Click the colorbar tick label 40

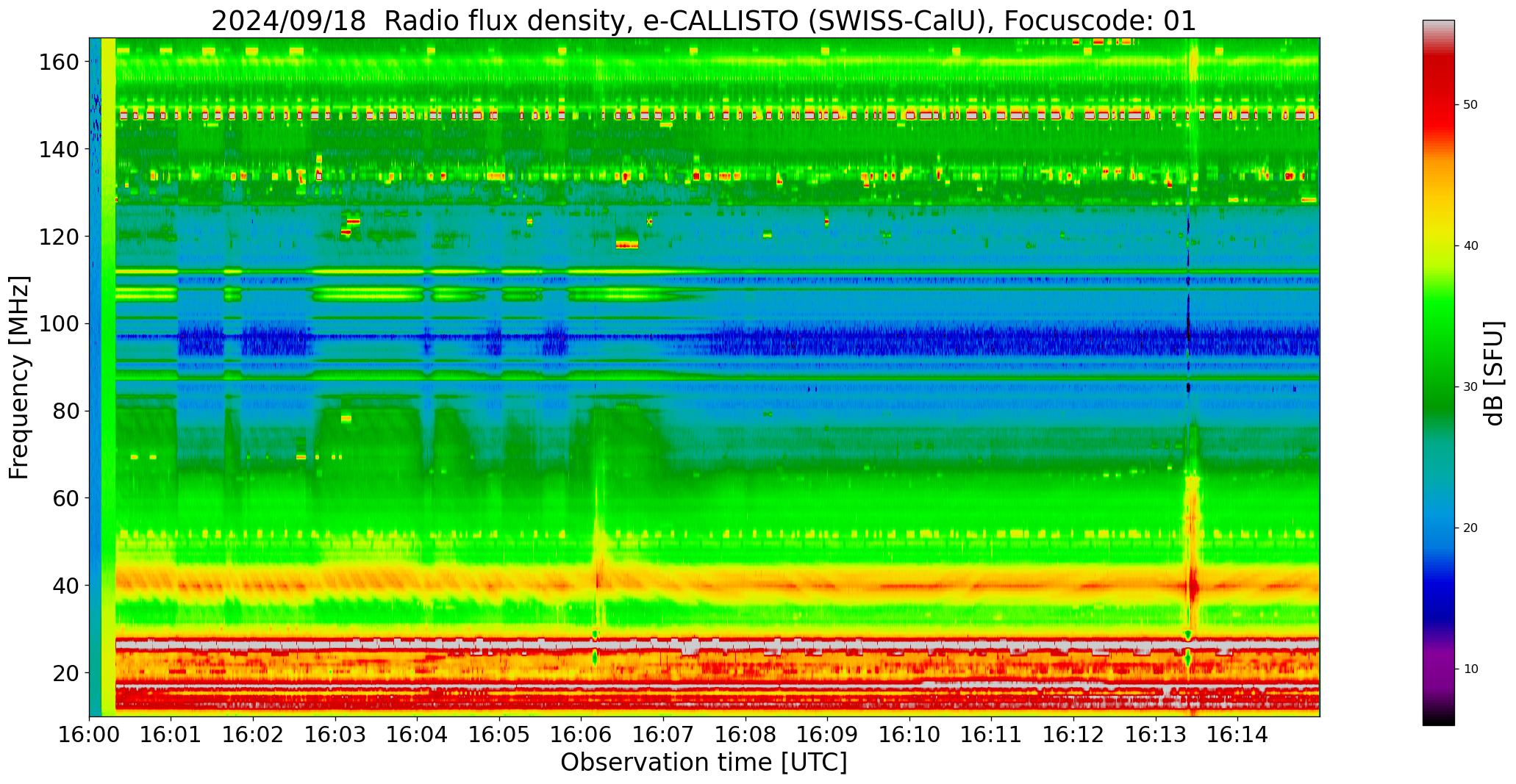coord(1470,246)
